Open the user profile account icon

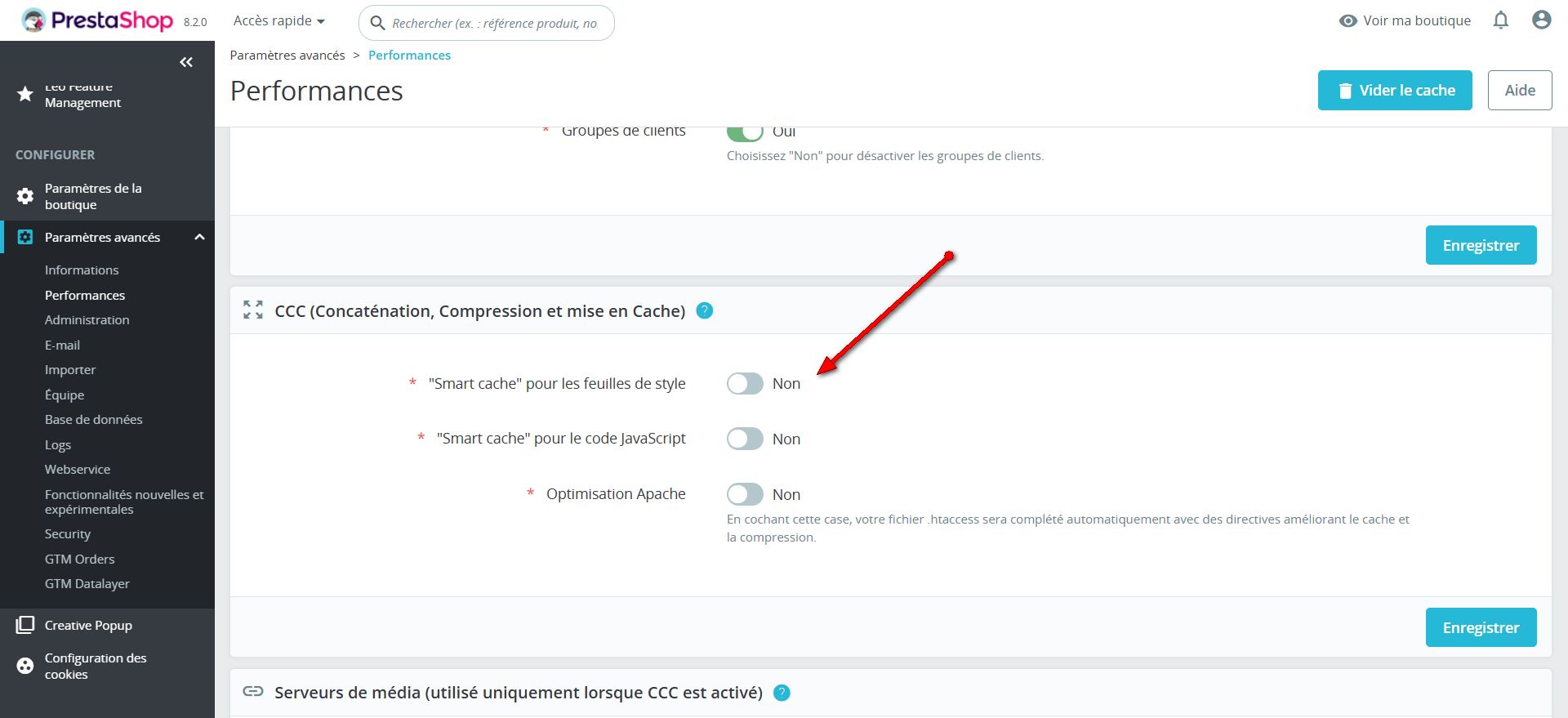[x=1541, y=20]
